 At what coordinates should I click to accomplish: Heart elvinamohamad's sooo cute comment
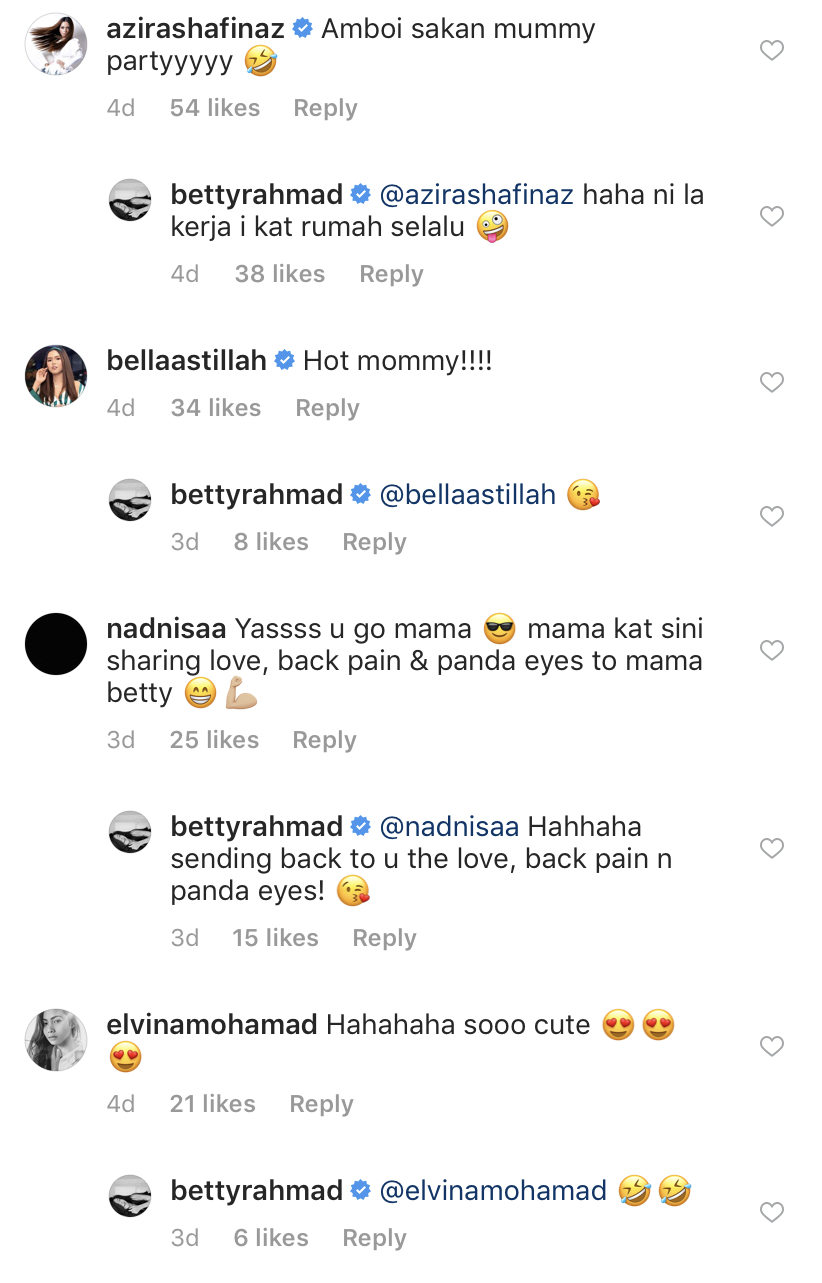point(771,1046)
